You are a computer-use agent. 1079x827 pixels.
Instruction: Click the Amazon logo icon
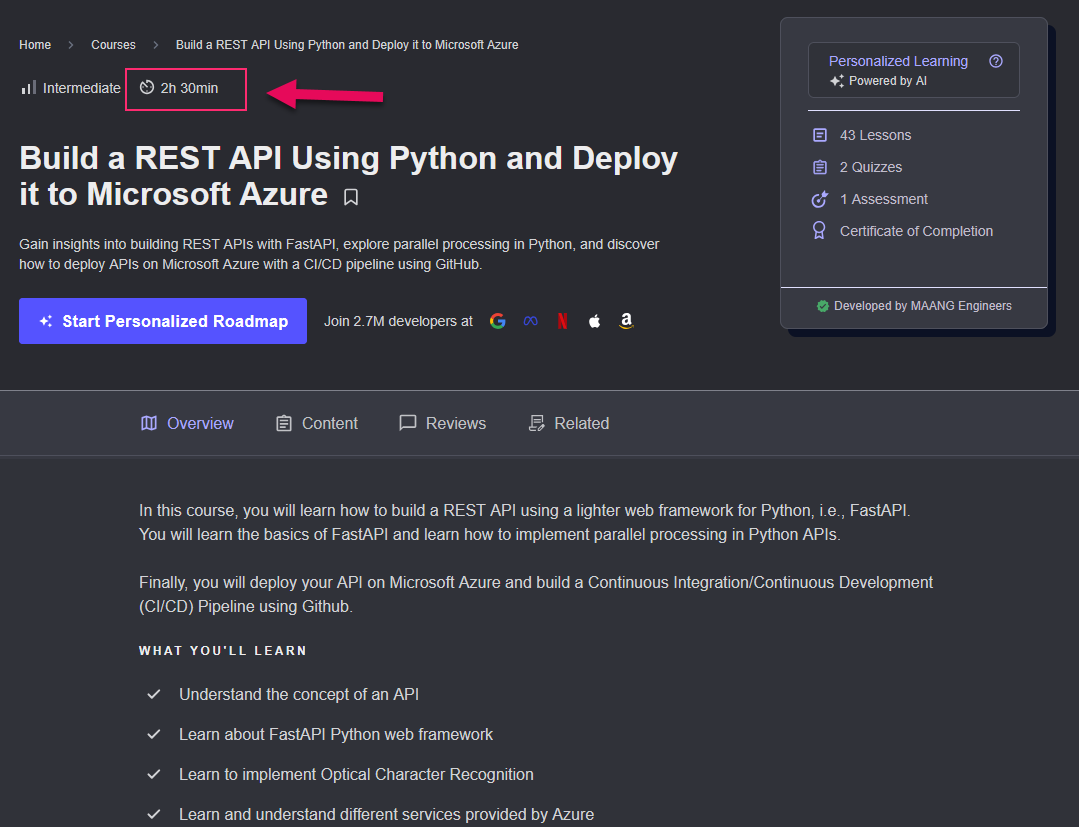626,321
